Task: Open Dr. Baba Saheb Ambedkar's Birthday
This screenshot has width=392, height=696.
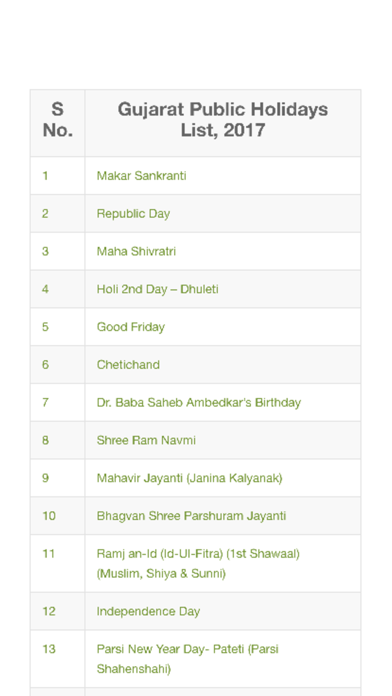Action: (x=199, y=403)
